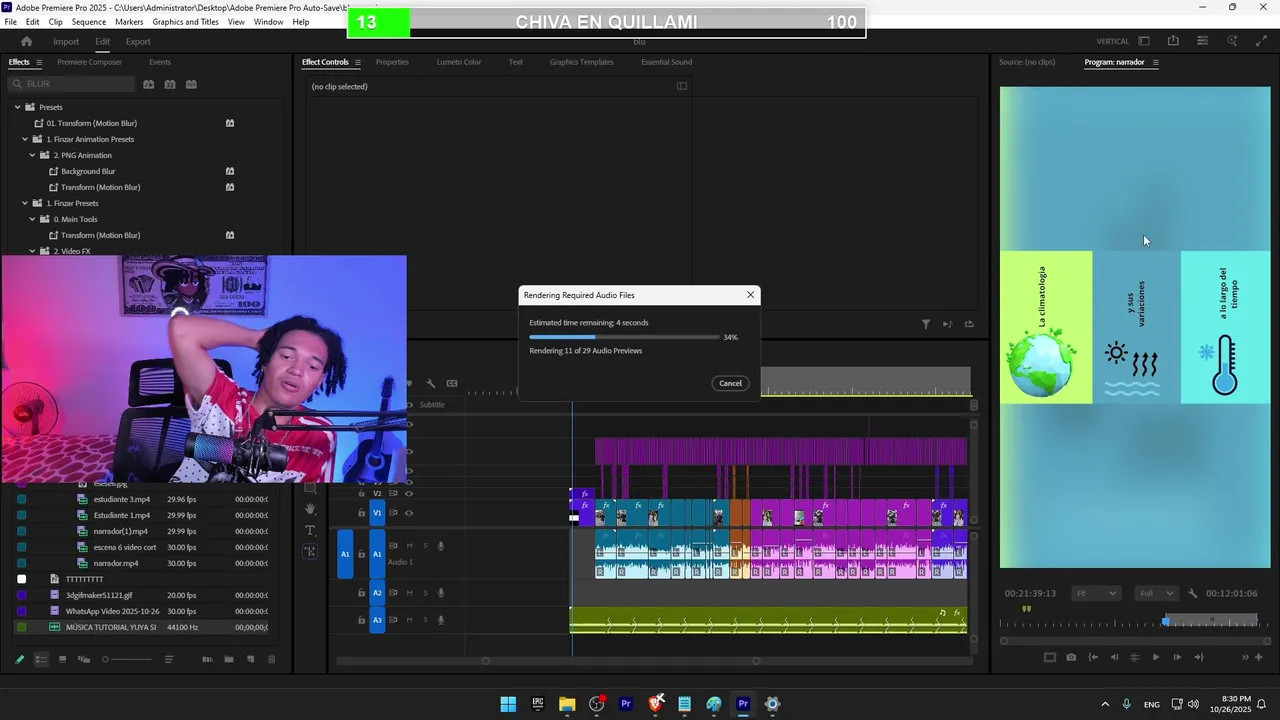This screenshot has width=1280, height=720.
Task: Switch Project panel to icon view
Action: point(62,659)
